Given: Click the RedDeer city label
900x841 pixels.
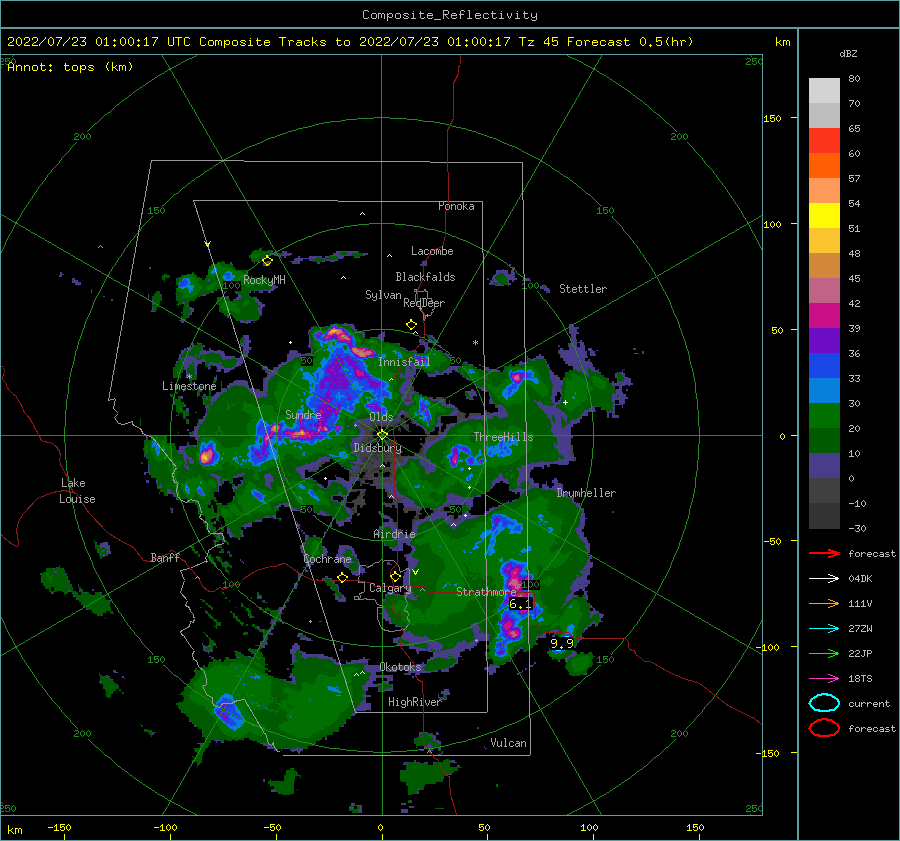Looking at the screenshot, I should coord(424,303).
